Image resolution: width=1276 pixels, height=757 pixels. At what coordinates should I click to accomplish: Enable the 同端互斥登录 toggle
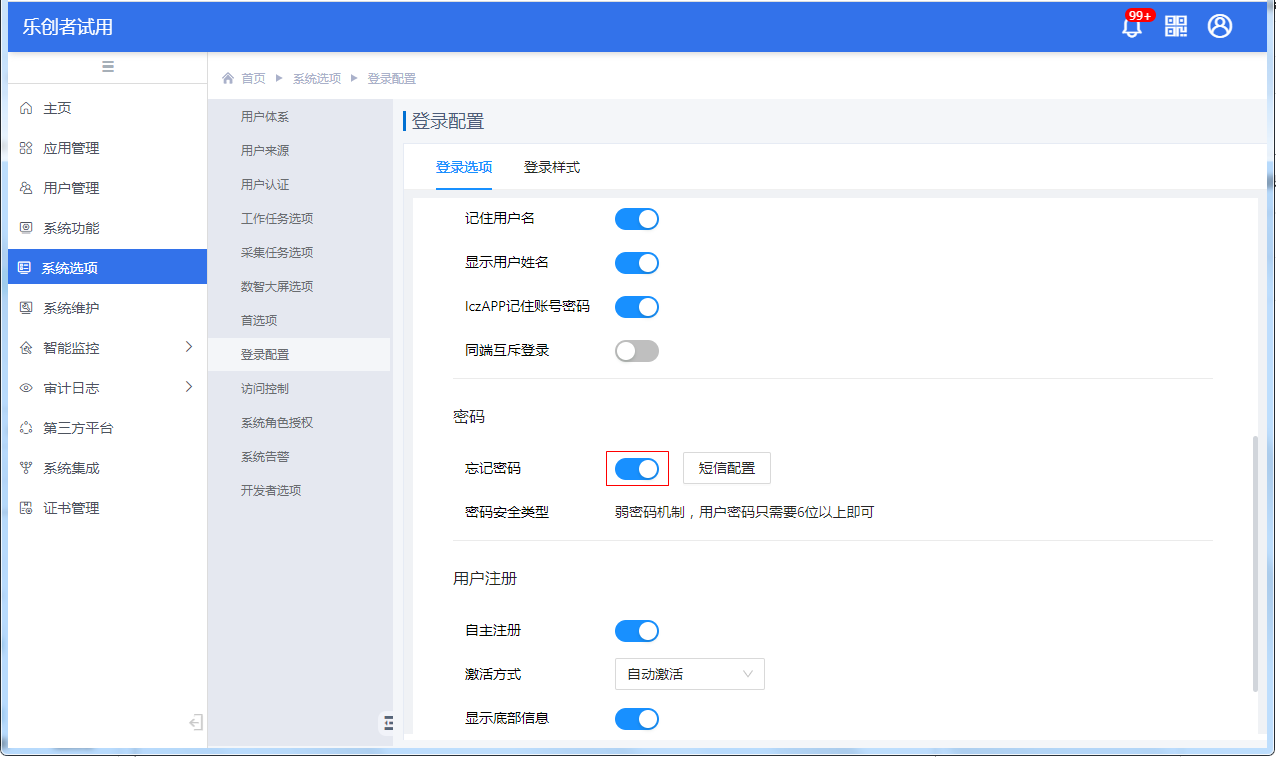pos(637,351)
